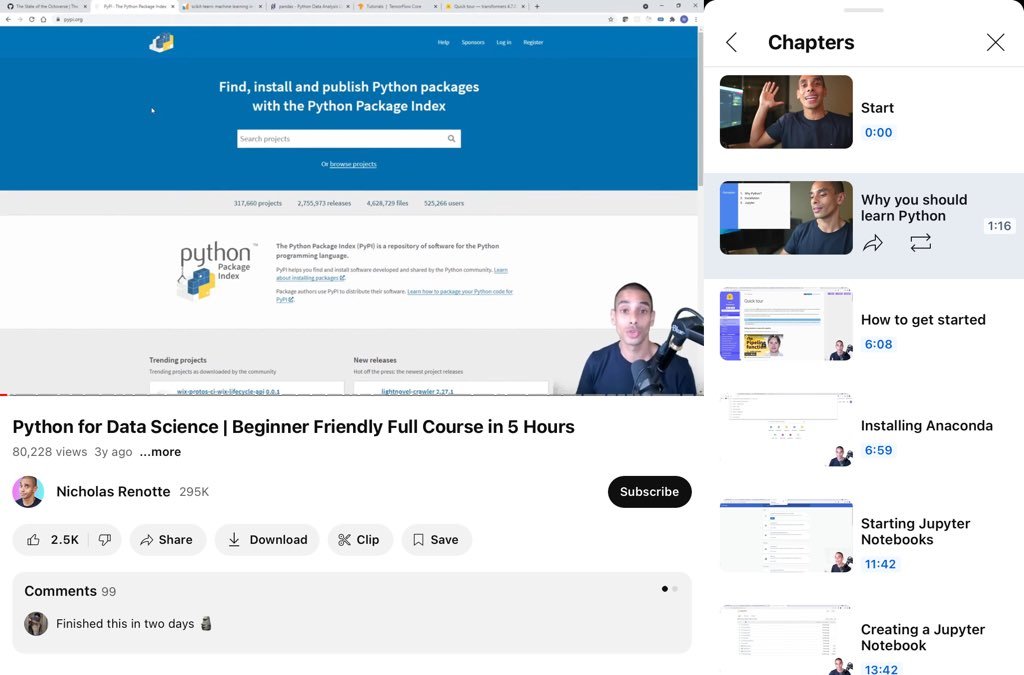1024x675 pixels.
Task: Expand the description with ...more
Action: click(160, 453)
